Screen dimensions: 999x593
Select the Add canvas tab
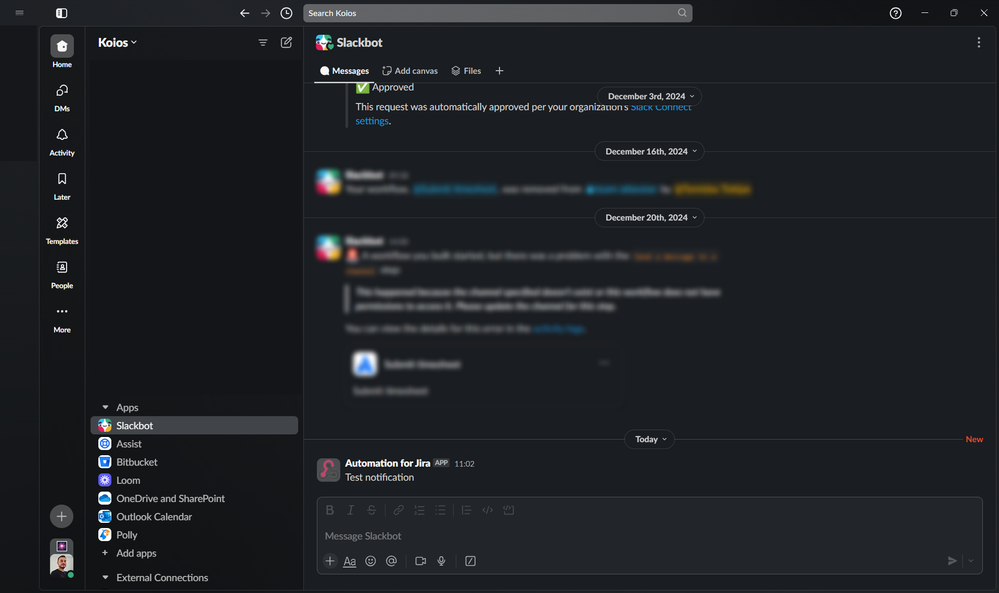tap(410, 71)
